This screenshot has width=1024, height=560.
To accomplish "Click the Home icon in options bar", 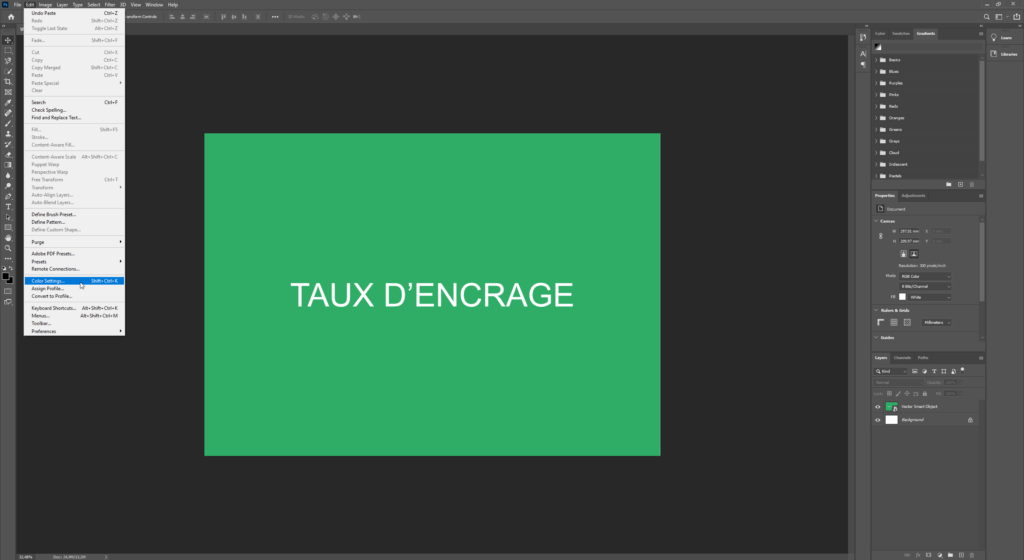I will [x=10, y=17].
